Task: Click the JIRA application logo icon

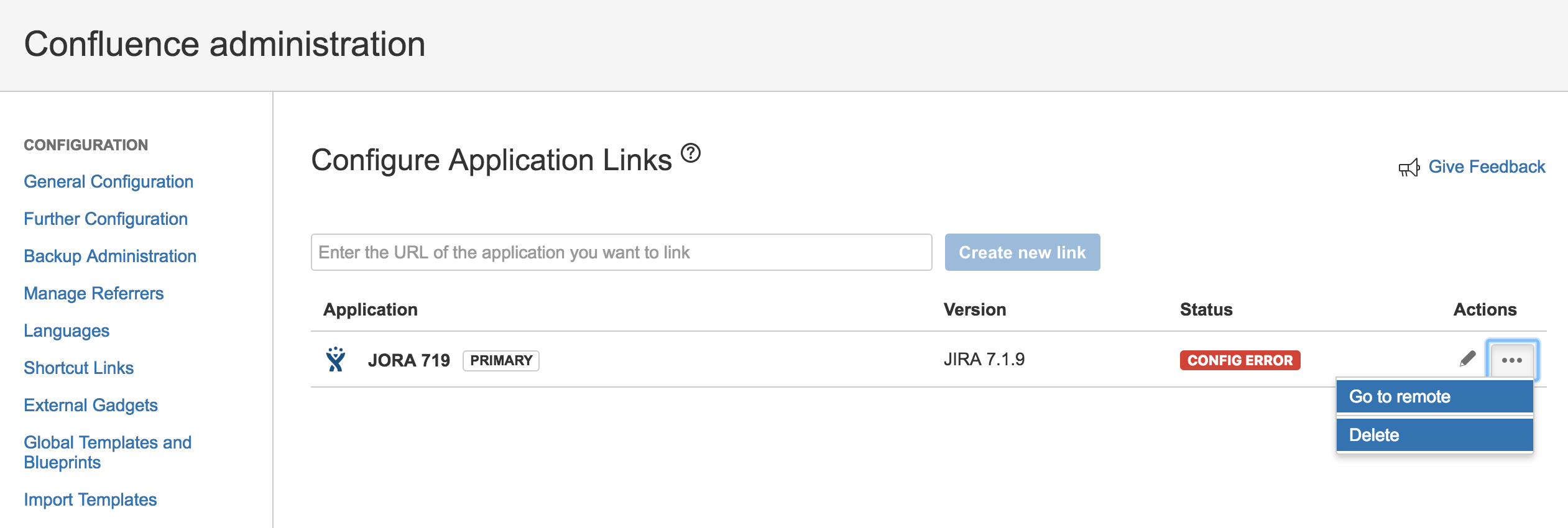Action: pos(336,360)
